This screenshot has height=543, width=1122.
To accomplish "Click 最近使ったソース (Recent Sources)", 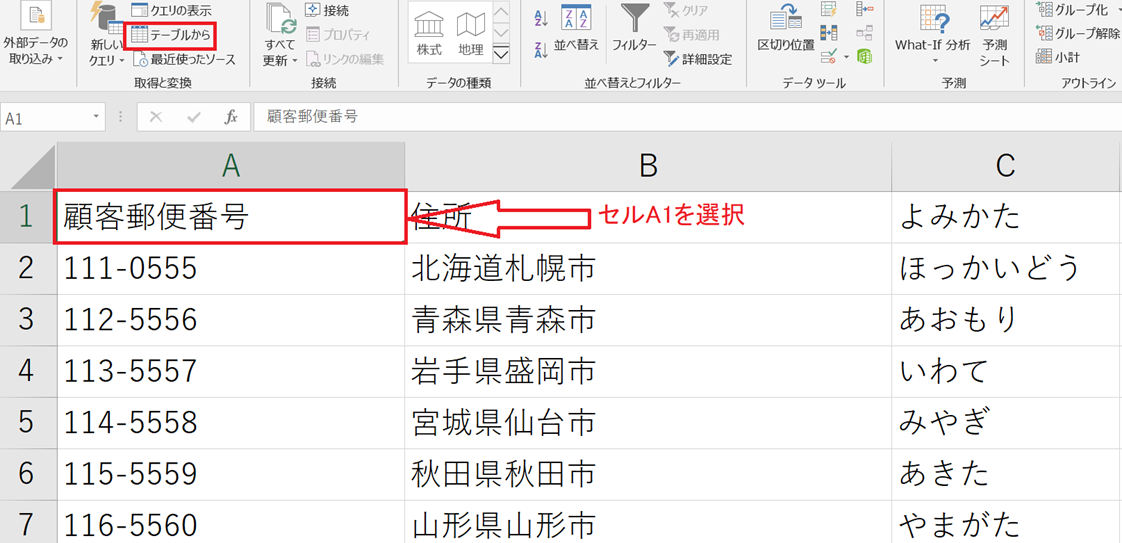I will (183, 59).
